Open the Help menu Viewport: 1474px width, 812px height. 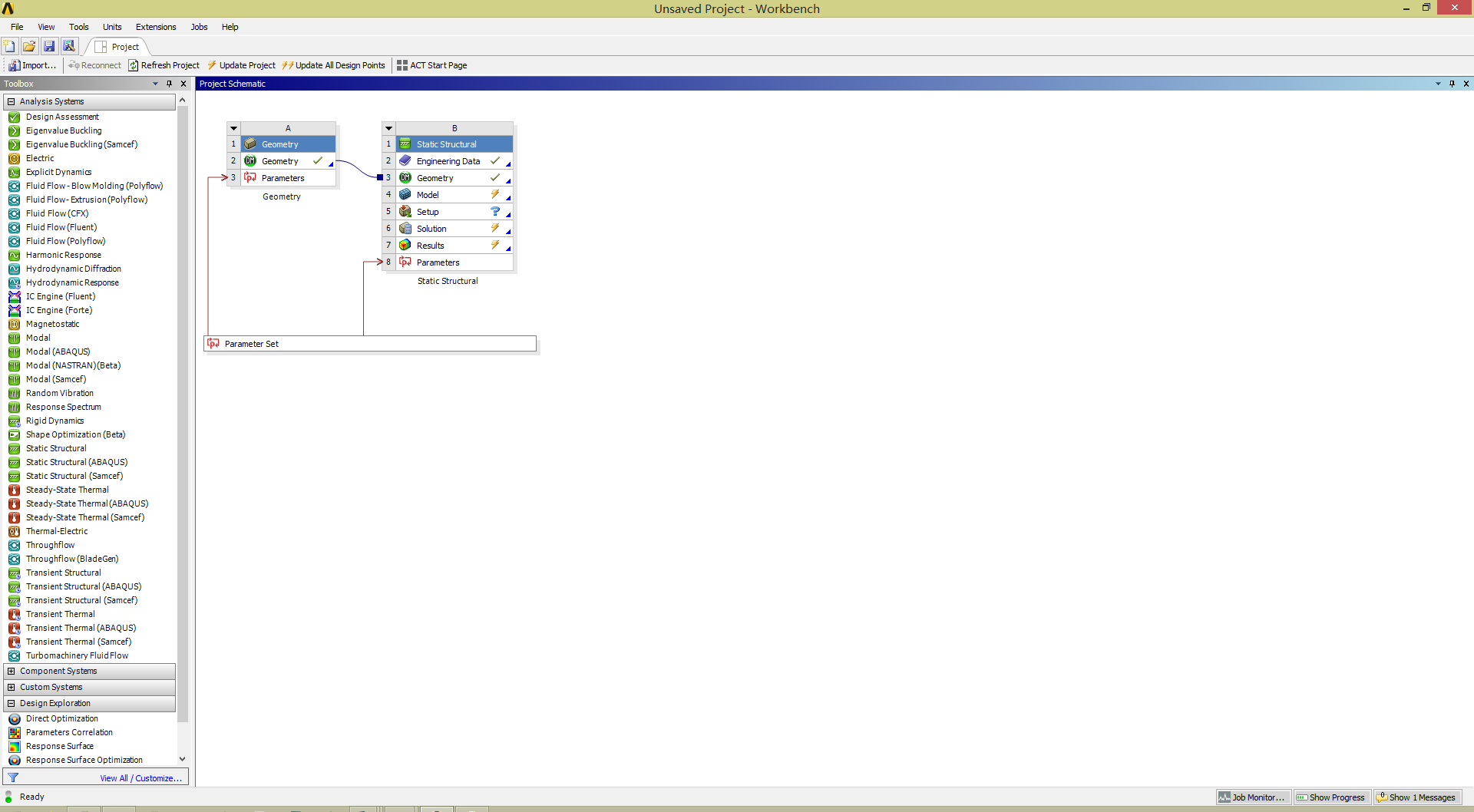point(230,27)
